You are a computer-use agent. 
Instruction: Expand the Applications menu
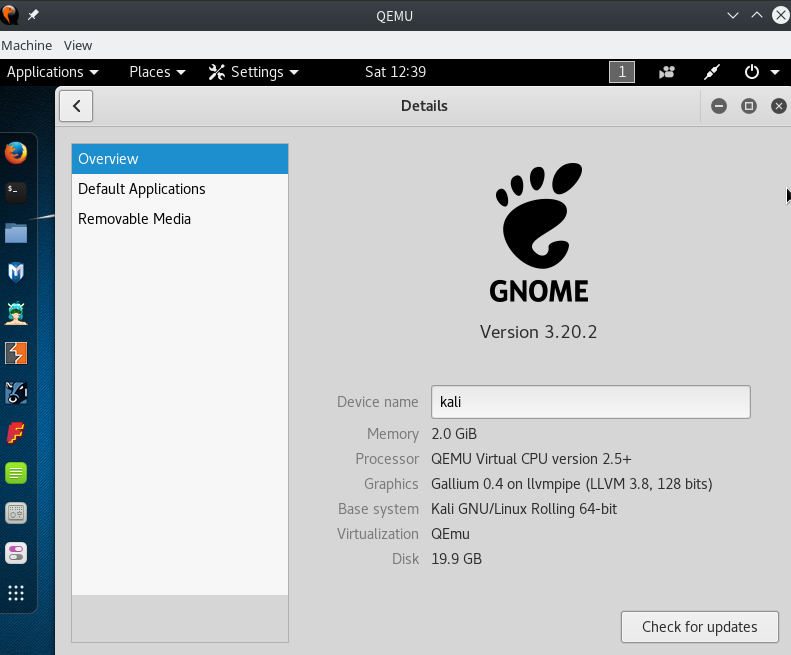[x=52, y=72]
